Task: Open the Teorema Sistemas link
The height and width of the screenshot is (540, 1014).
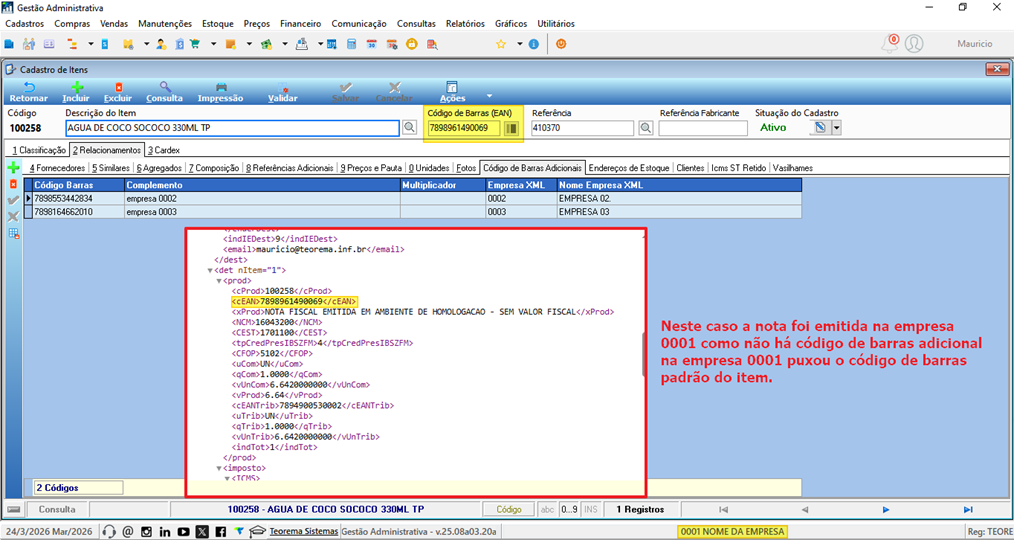Action: pos(304,532)
